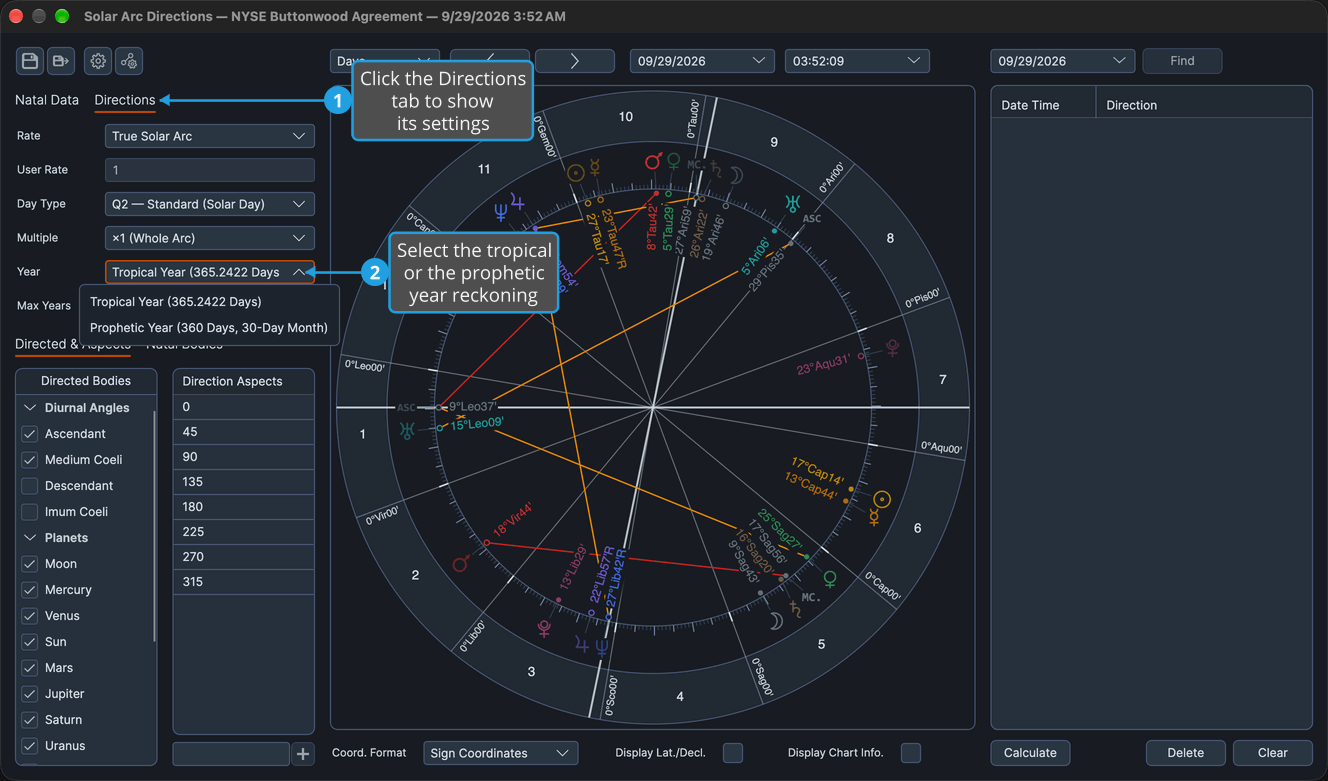1328x781 pixels.
Task: Open the Coord. Format dropdown
Action: pos(501,753)
